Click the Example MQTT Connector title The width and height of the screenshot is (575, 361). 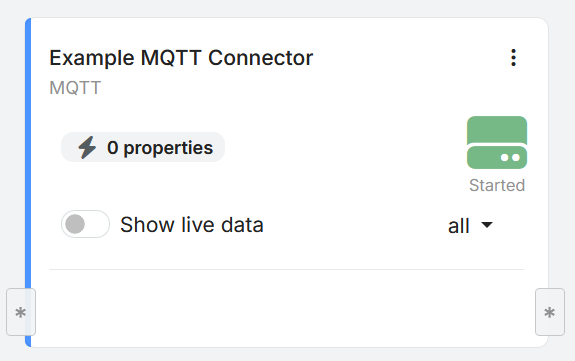181,58
